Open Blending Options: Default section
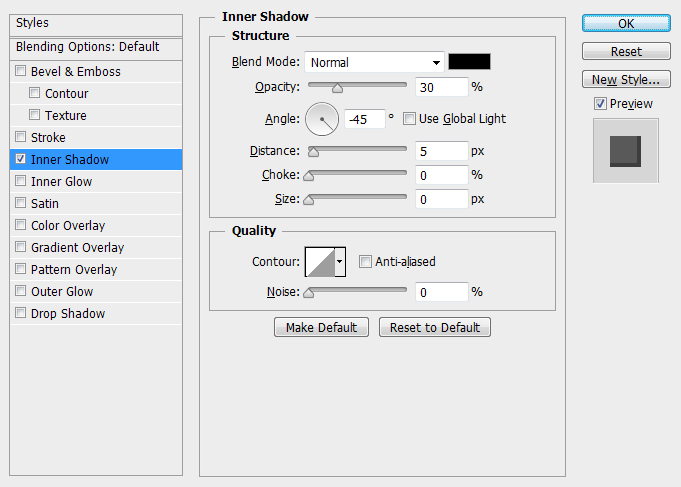This screenshot has height=487, width=681. [88, 47]
